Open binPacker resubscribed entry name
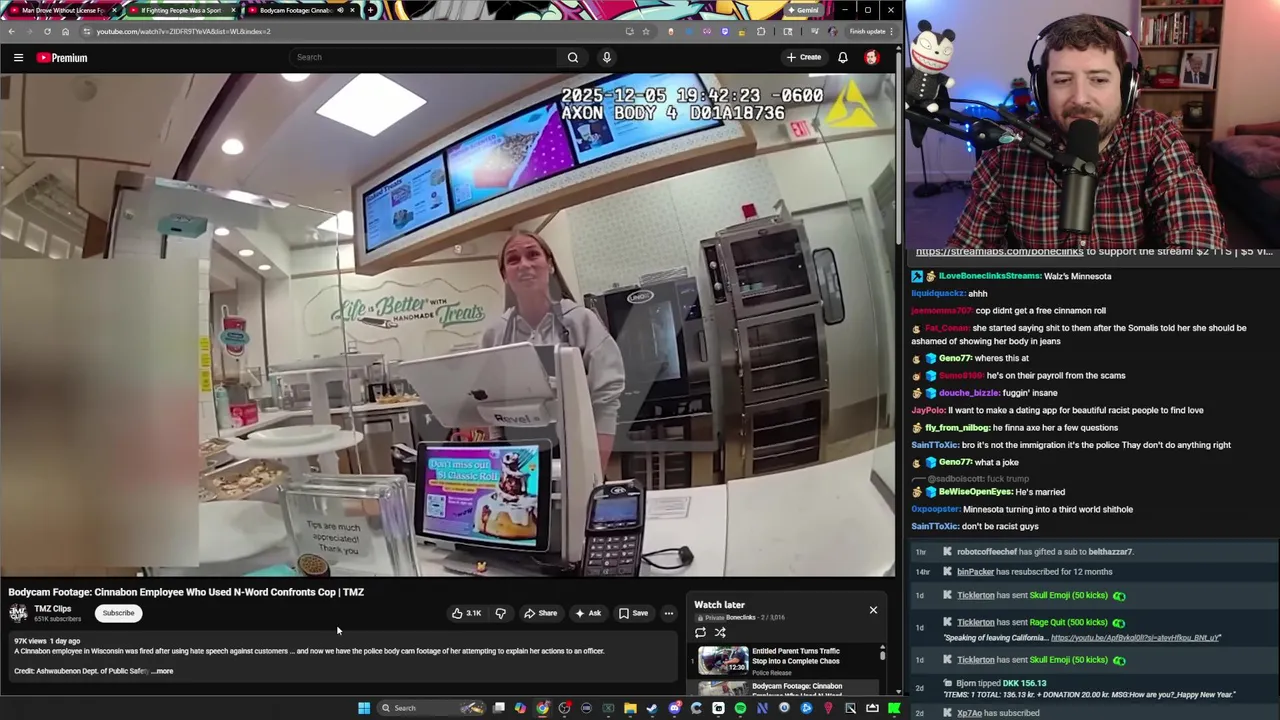Viewport: 1280px width, 720px height. pos(975,572)
